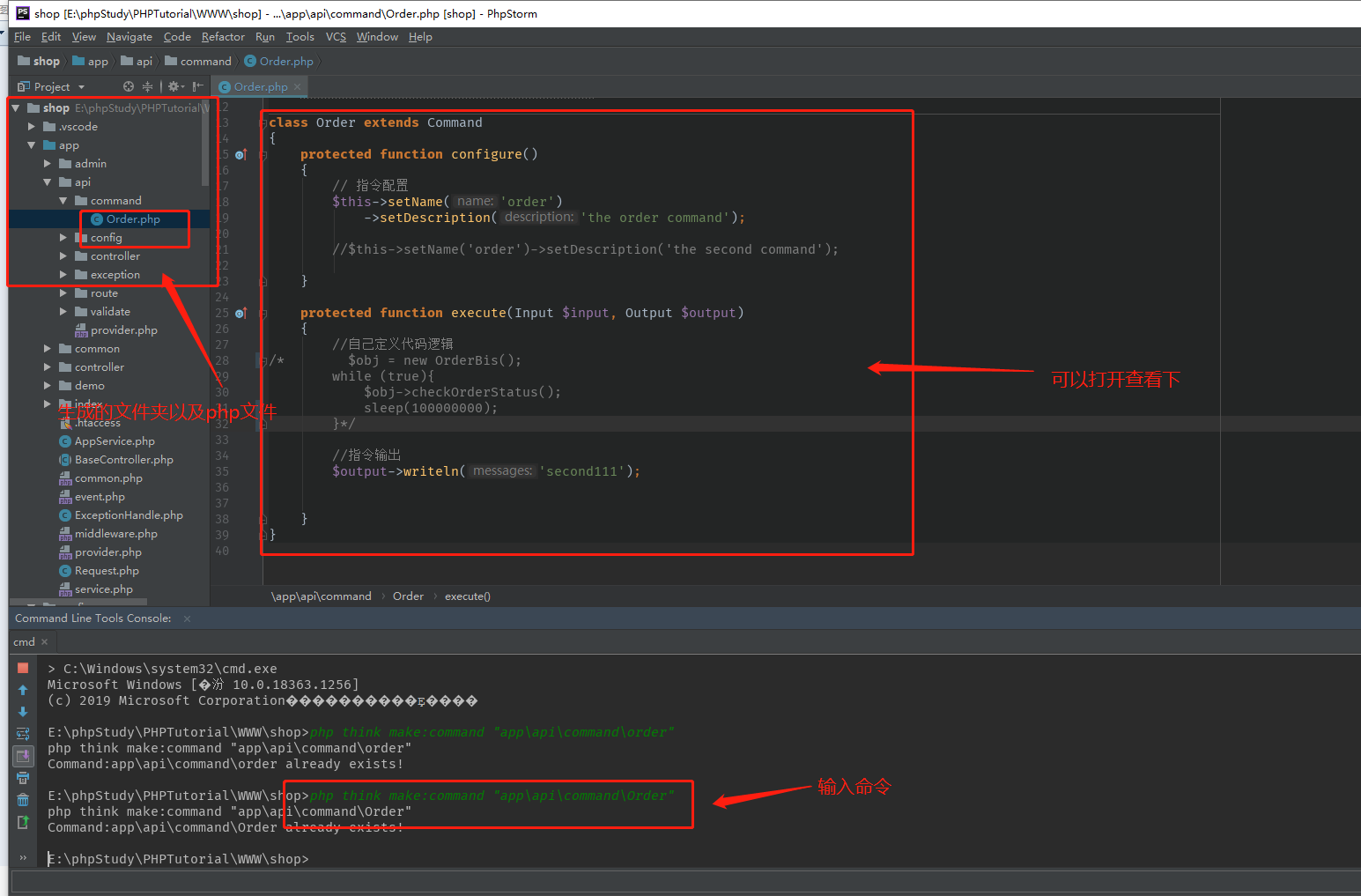Open the Project view mode dropdown
1361x896 pixels.
tap(80, 86)
